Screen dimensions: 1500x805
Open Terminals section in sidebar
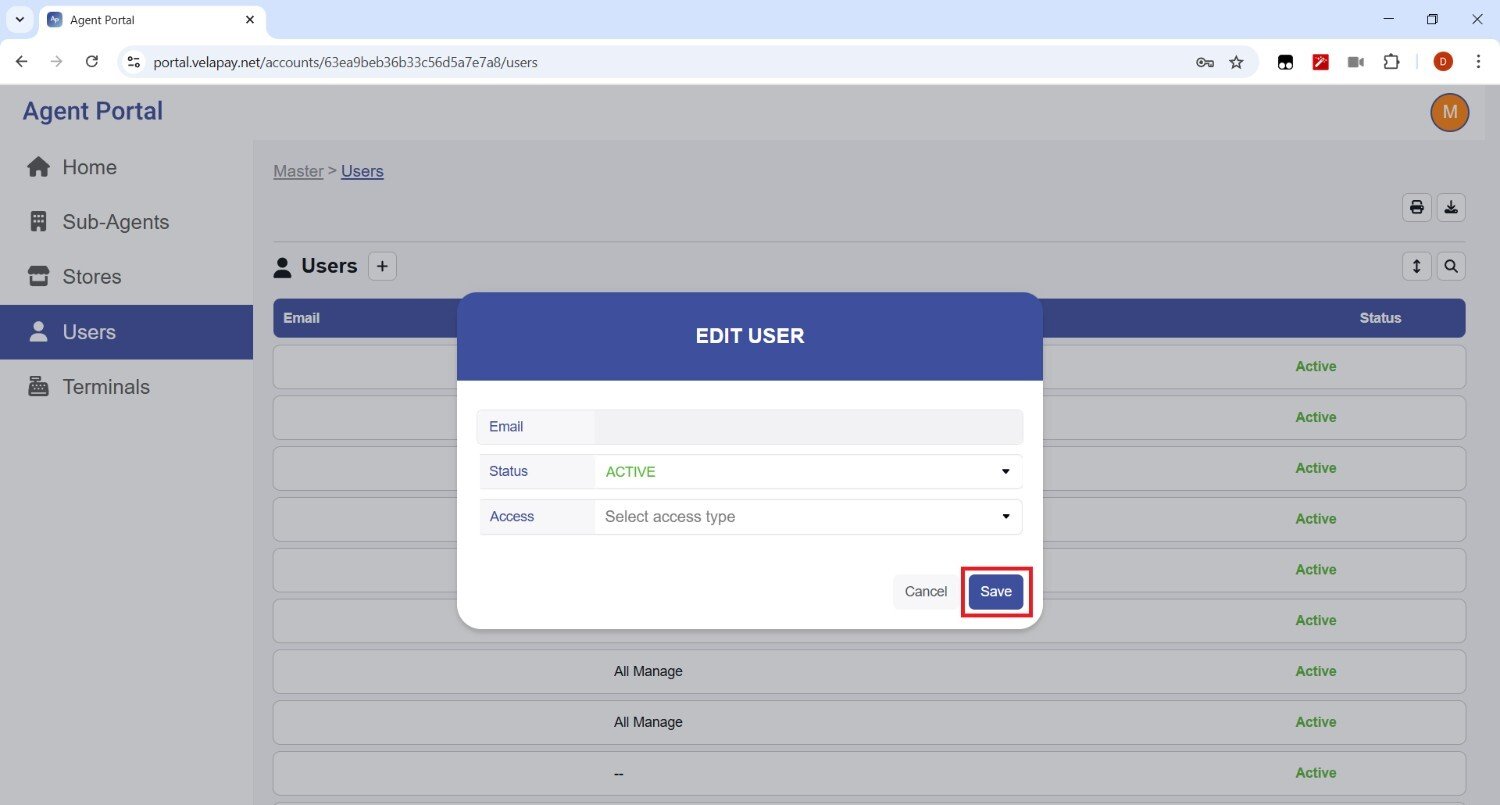click(x=105, y=387)
